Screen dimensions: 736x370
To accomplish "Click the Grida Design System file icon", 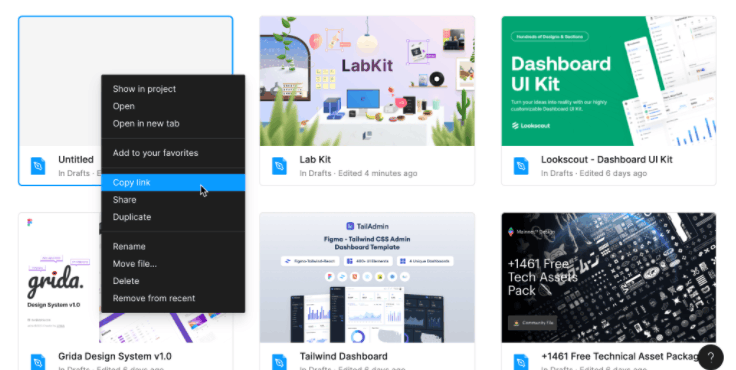I will coord(38,362).
